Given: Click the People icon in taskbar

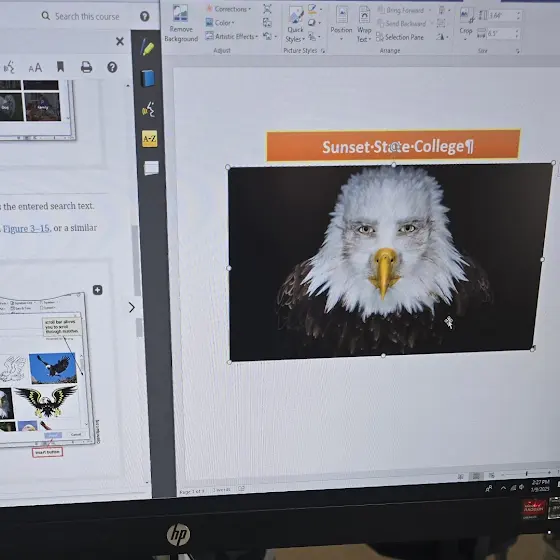Looking at the screenshot, I should coord(489,488).
